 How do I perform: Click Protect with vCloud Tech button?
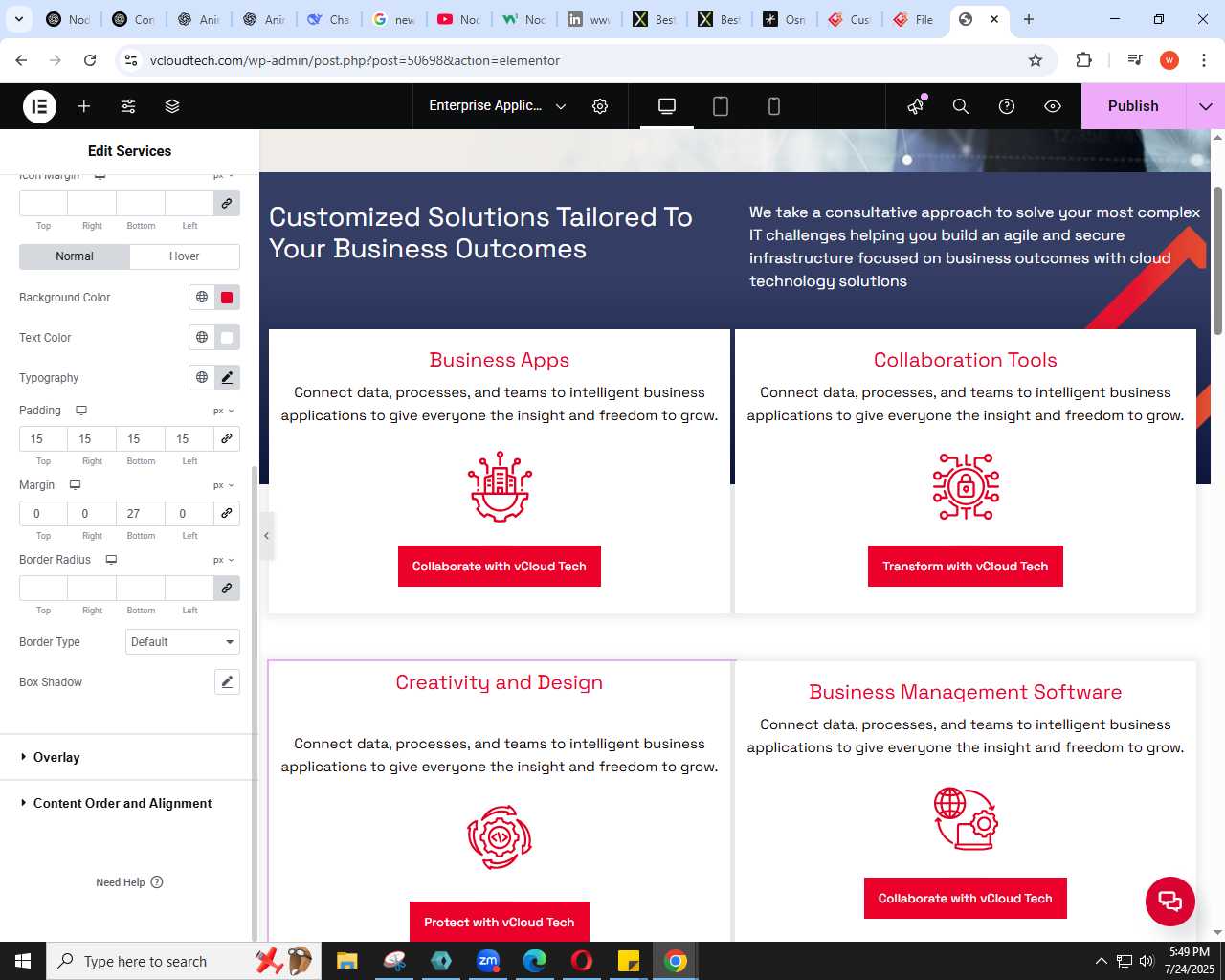[x=500, y=923]
